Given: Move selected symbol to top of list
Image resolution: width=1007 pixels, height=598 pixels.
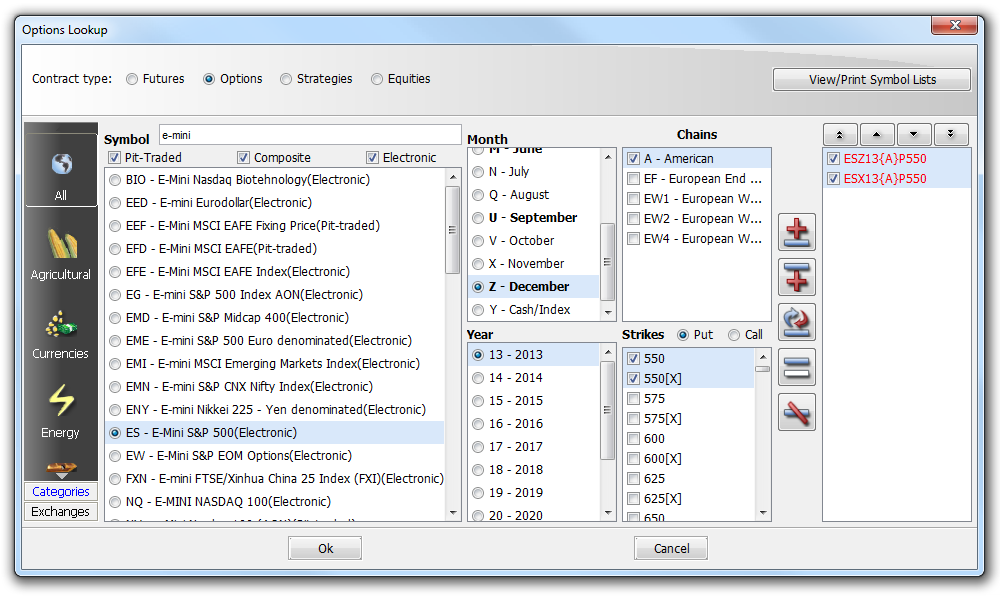Looking at the screenshot, I should (x=839, y=135).
